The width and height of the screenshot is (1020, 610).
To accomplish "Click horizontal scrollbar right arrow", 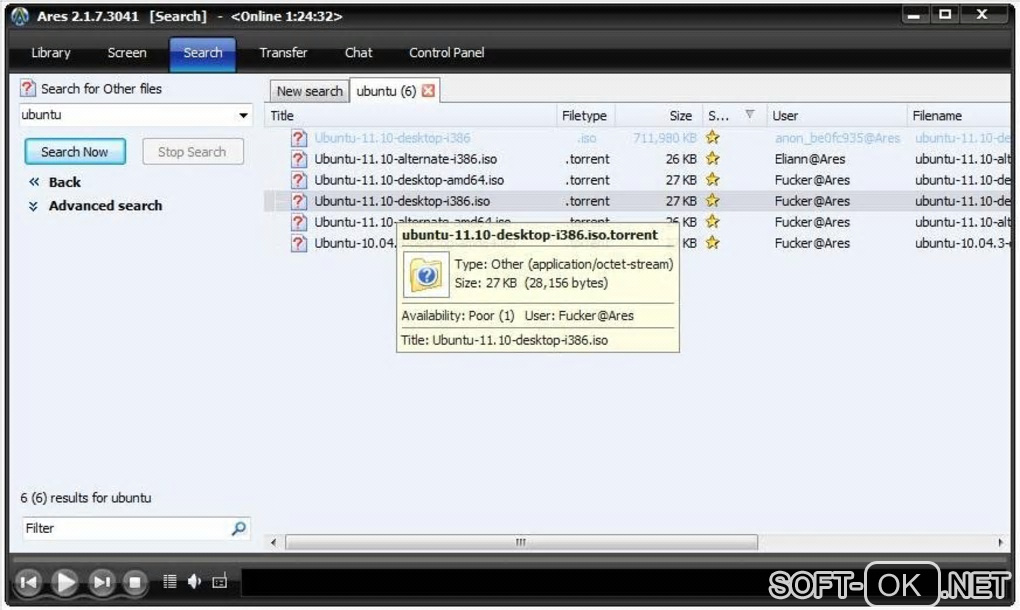I will click(1000, 542).
